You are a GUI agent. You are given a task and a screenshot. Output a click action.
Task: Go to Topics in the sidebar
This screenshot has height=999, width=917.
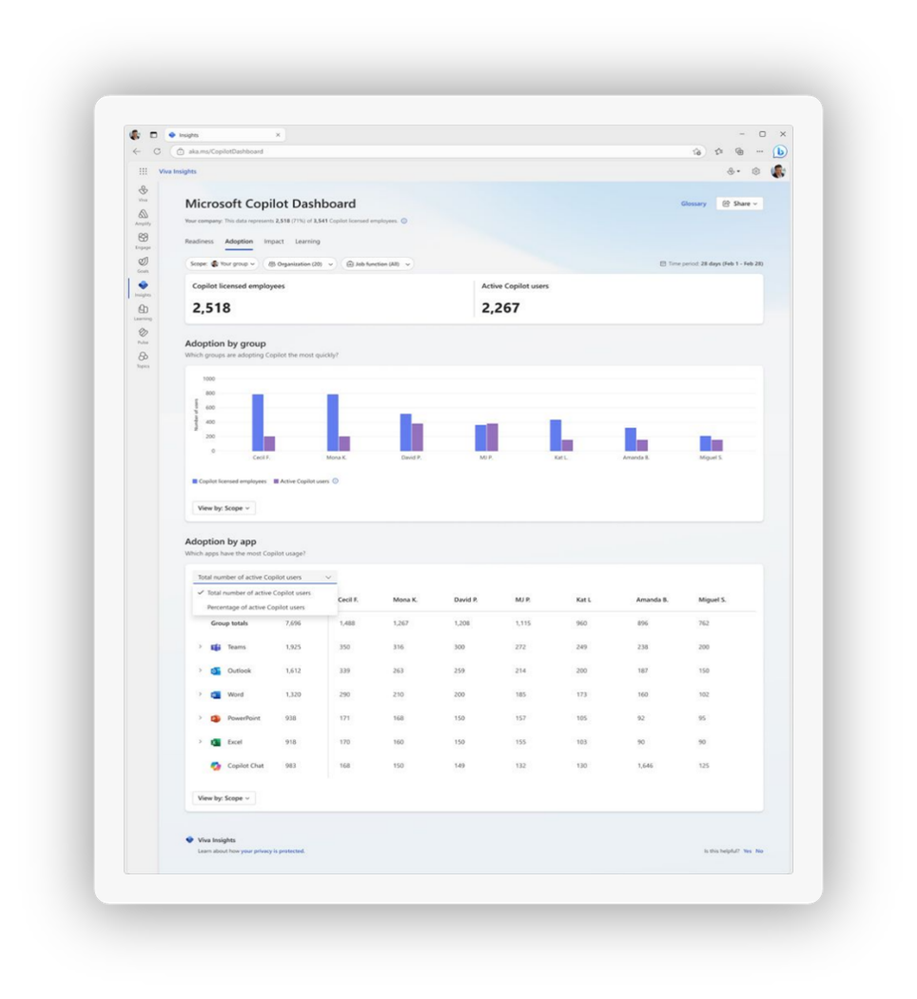[143, 359]
